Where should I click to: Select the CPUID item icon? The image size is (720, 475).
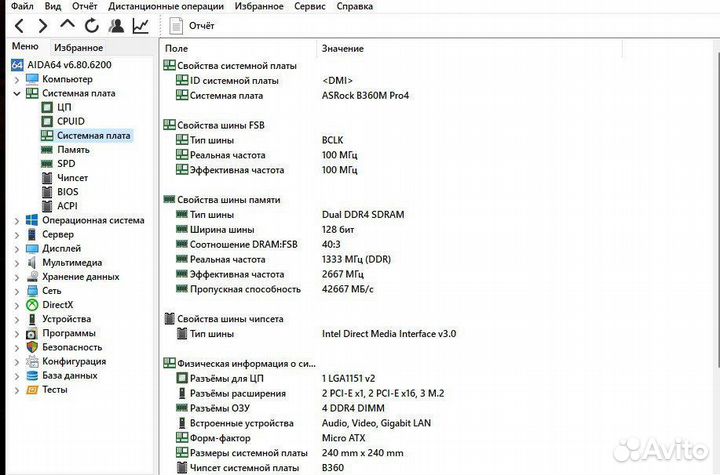[47, 121]
